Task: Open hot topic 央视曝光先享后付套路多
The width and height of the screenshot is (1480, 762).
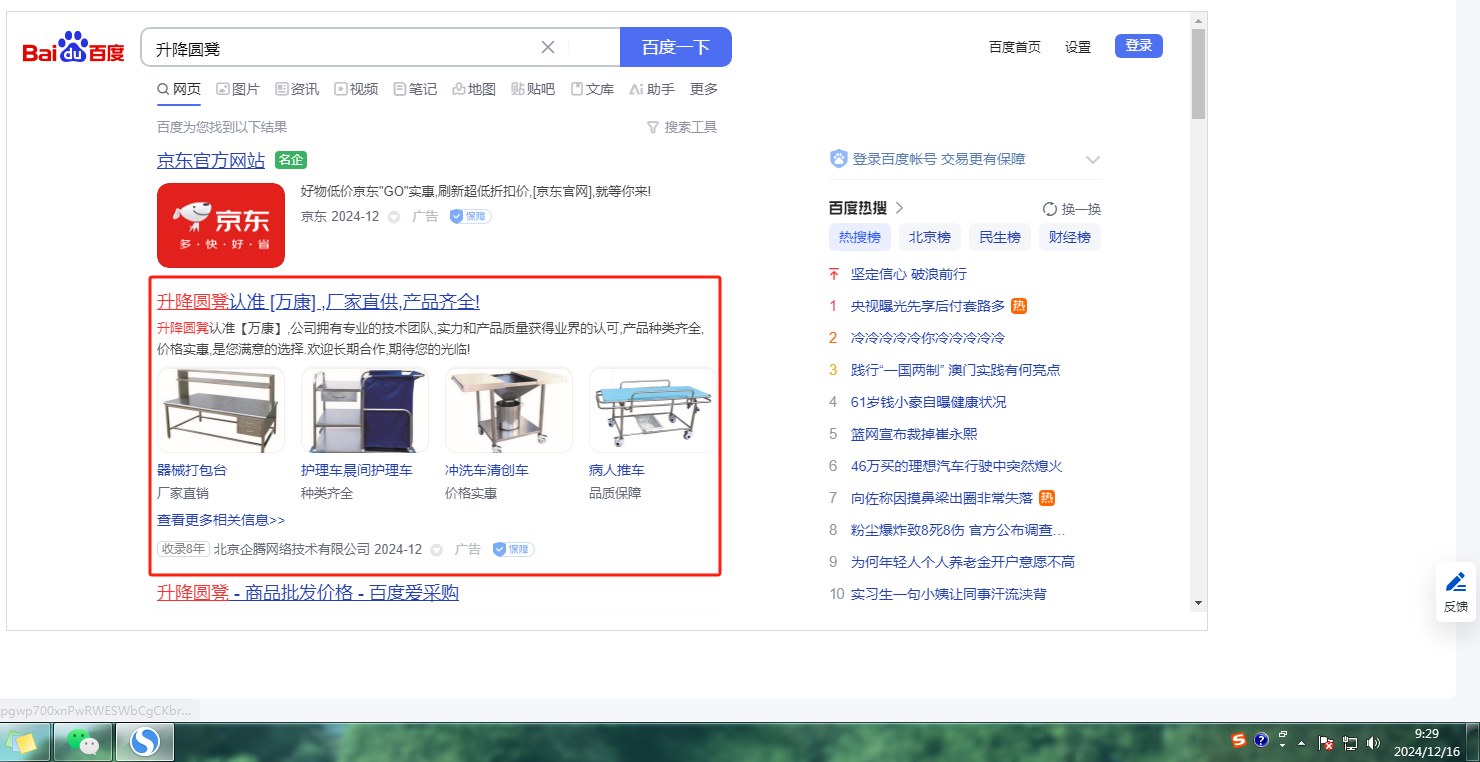Action: click(x=928, y=306)
